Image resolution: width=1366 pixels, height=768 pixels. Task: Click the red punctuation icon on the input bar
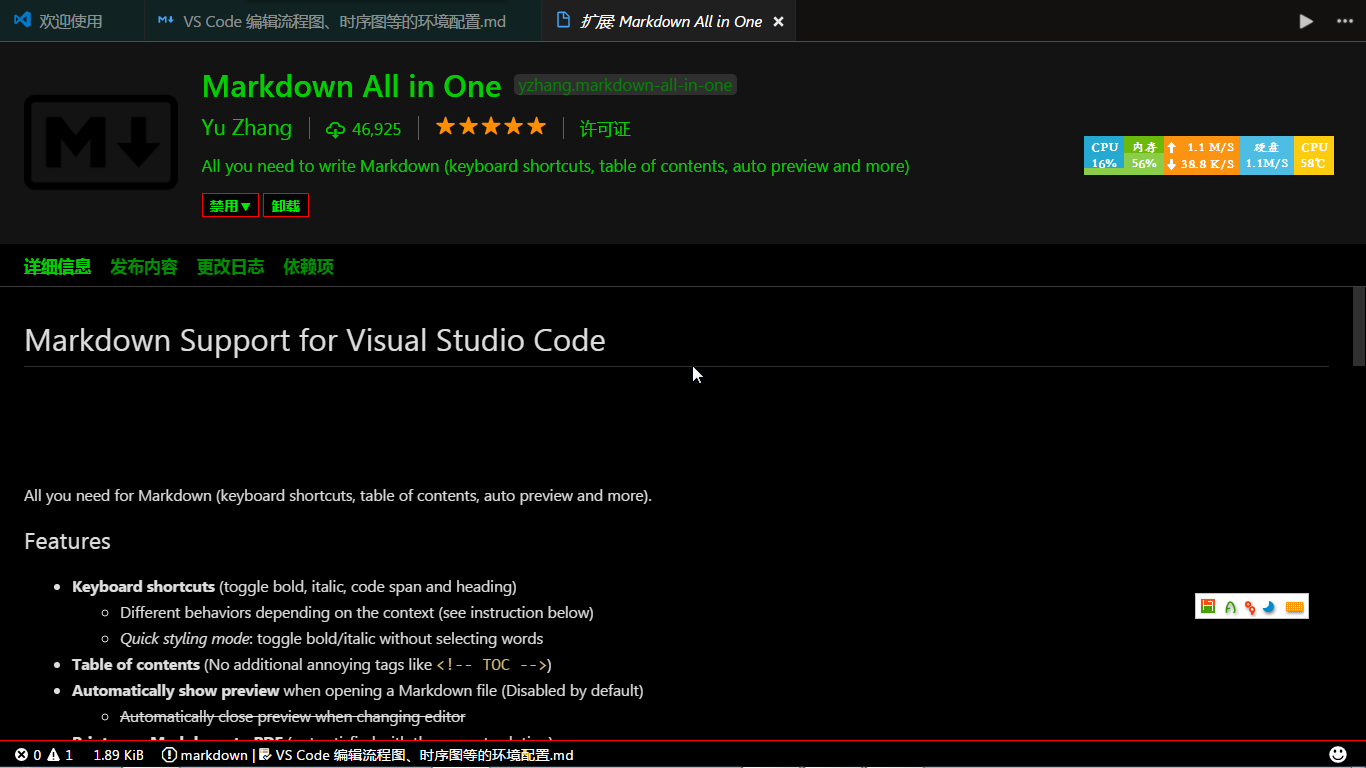[1250, 607]
